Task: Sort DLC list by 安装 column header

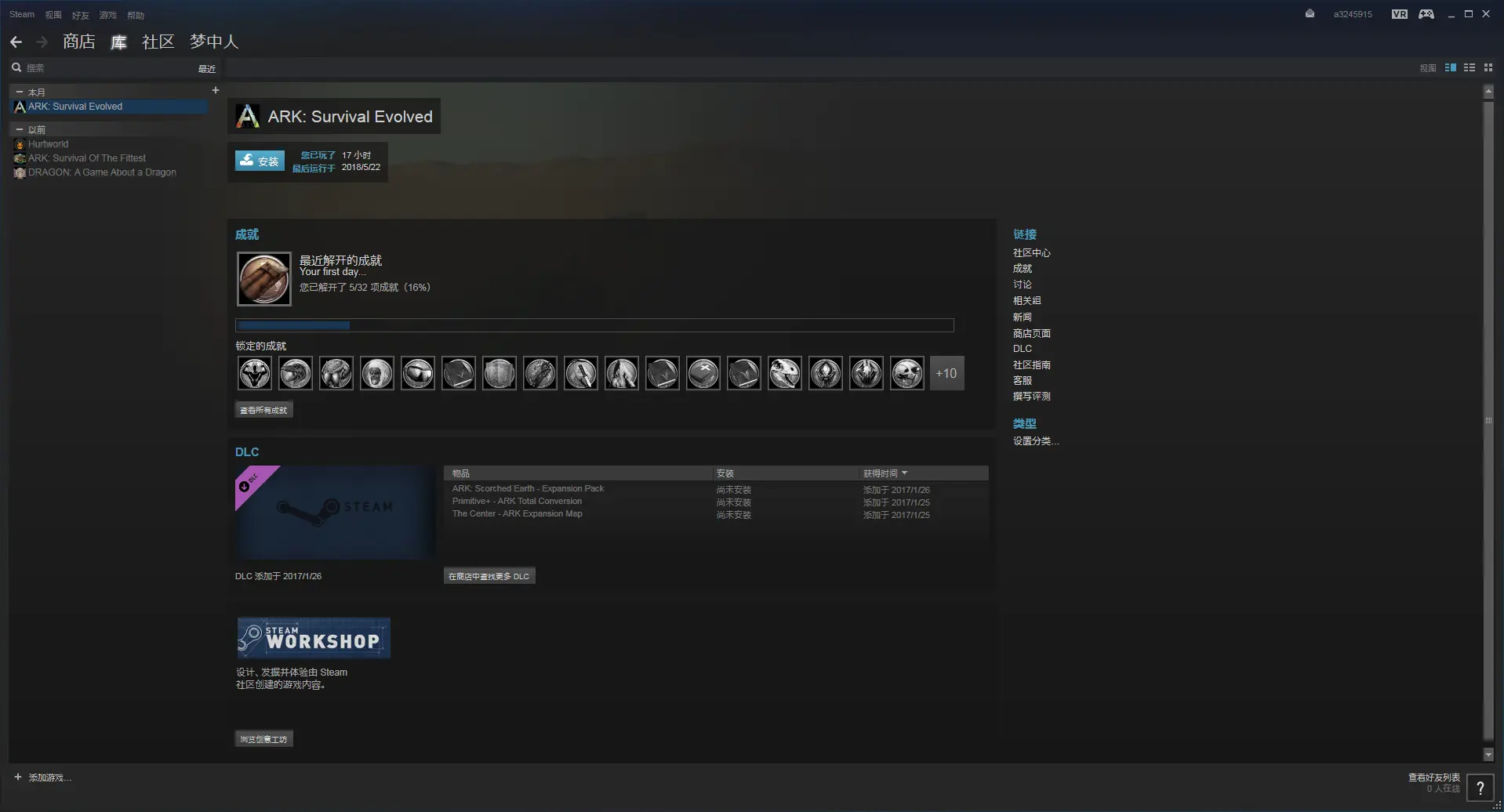Action: (786, 473)
